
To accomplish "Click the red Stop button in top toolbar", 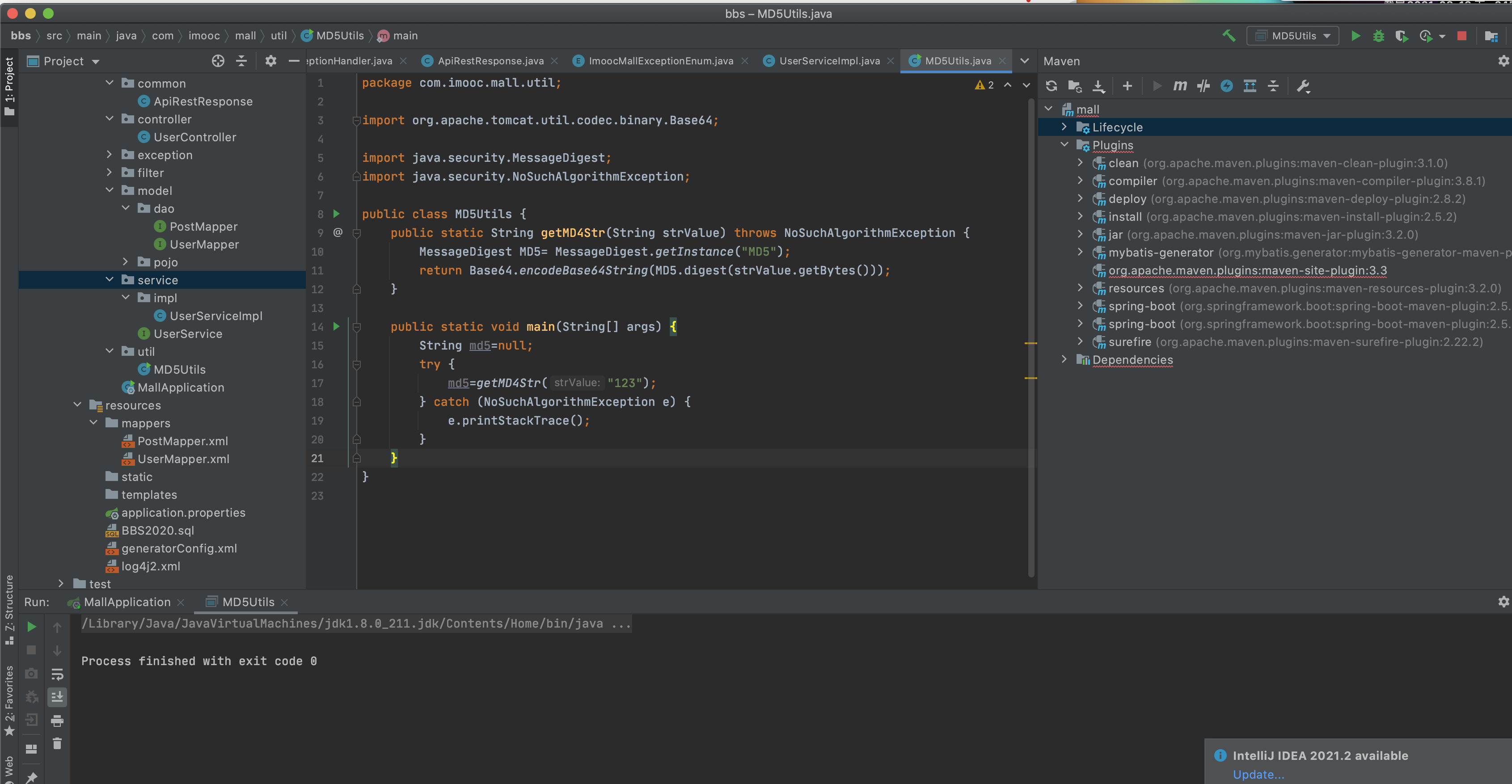I will pos(1461,36).
